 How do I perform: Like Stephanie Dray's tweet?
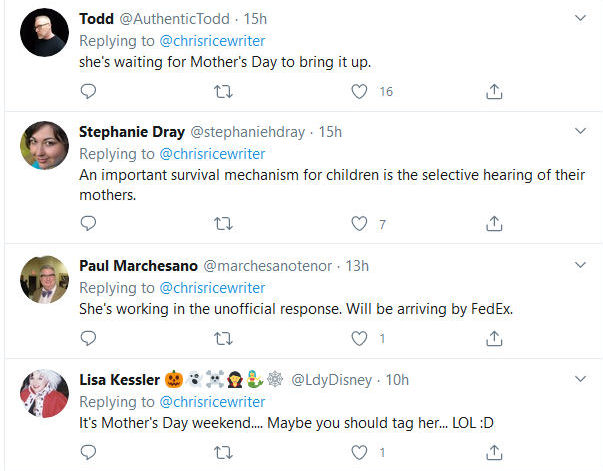[359, 224]
